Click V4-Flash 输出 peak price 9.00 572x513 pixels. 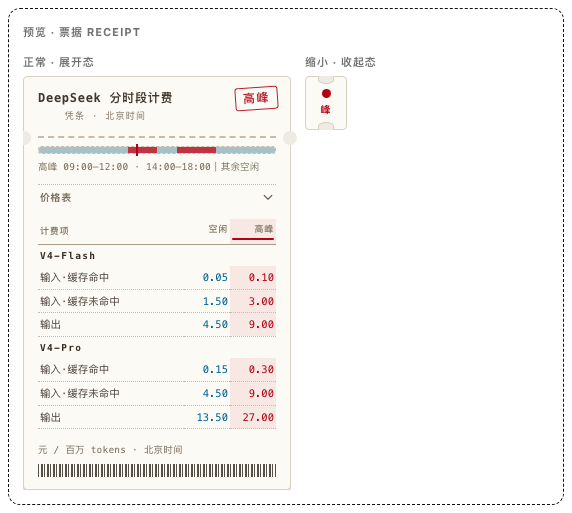click(261, 324)
